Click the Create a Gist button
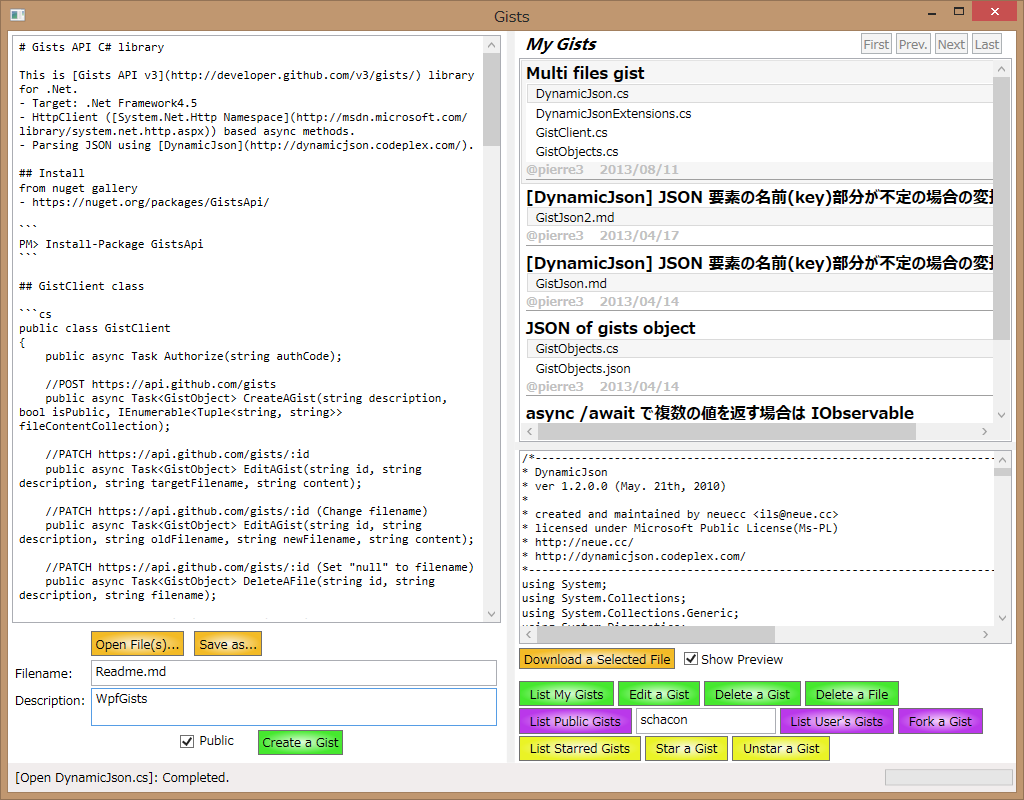This screenshot has width=1024, height=800. [x=300, y=743]
